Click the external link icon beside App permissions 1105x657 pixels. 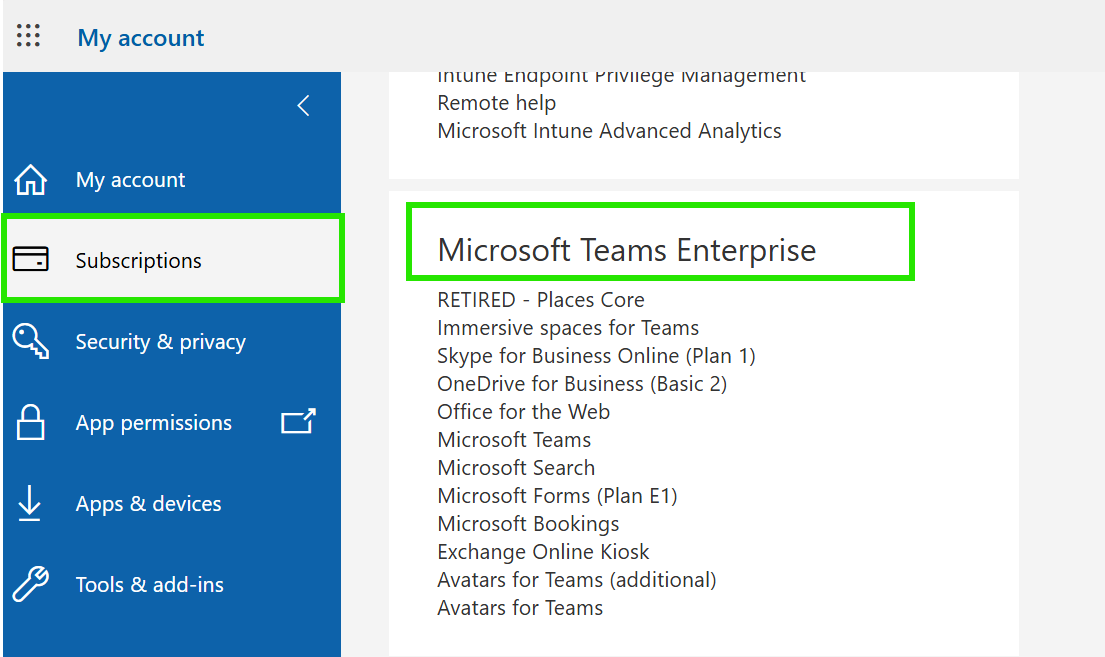pos(298,421)
